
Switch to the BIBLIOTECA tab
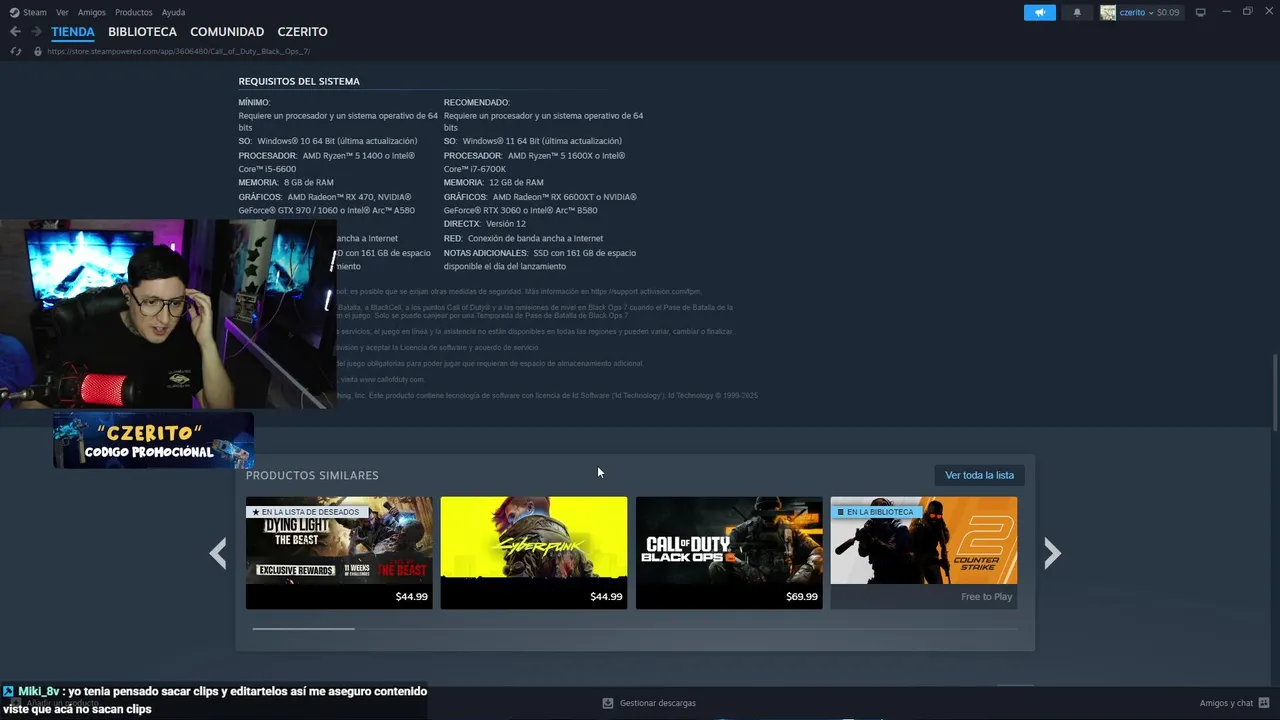pyautogui.click(x=143, y=32)
